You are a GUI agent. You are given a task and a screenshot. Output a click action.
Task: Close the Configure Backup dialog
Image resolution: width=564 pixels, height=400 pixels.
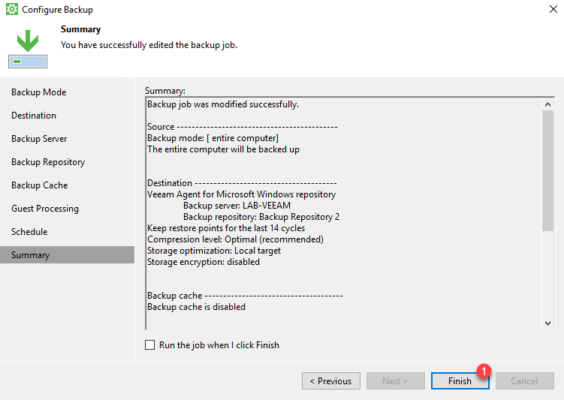553,9
